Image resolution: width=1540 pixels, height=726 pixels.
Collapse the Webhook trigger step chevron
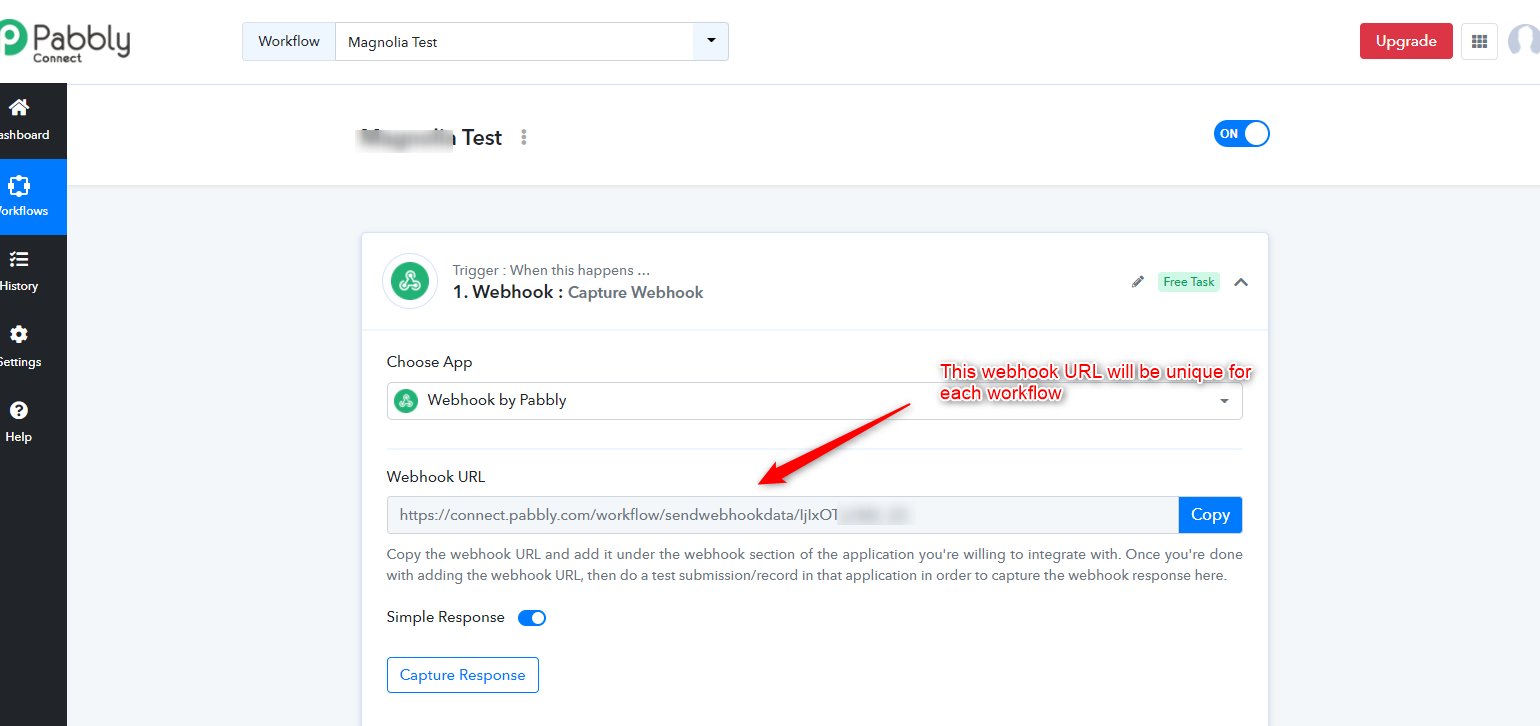tap(1241, 282)
